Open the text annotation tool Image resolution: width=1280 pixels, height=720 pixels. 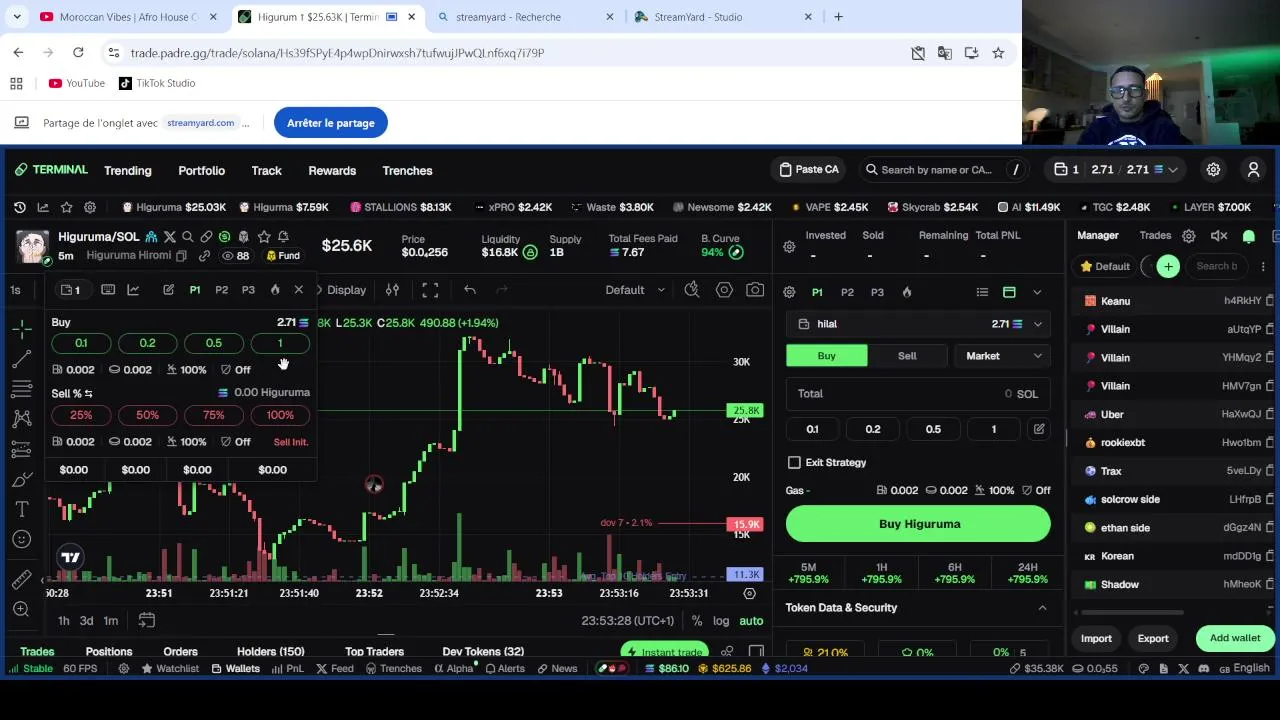(21, 509)
